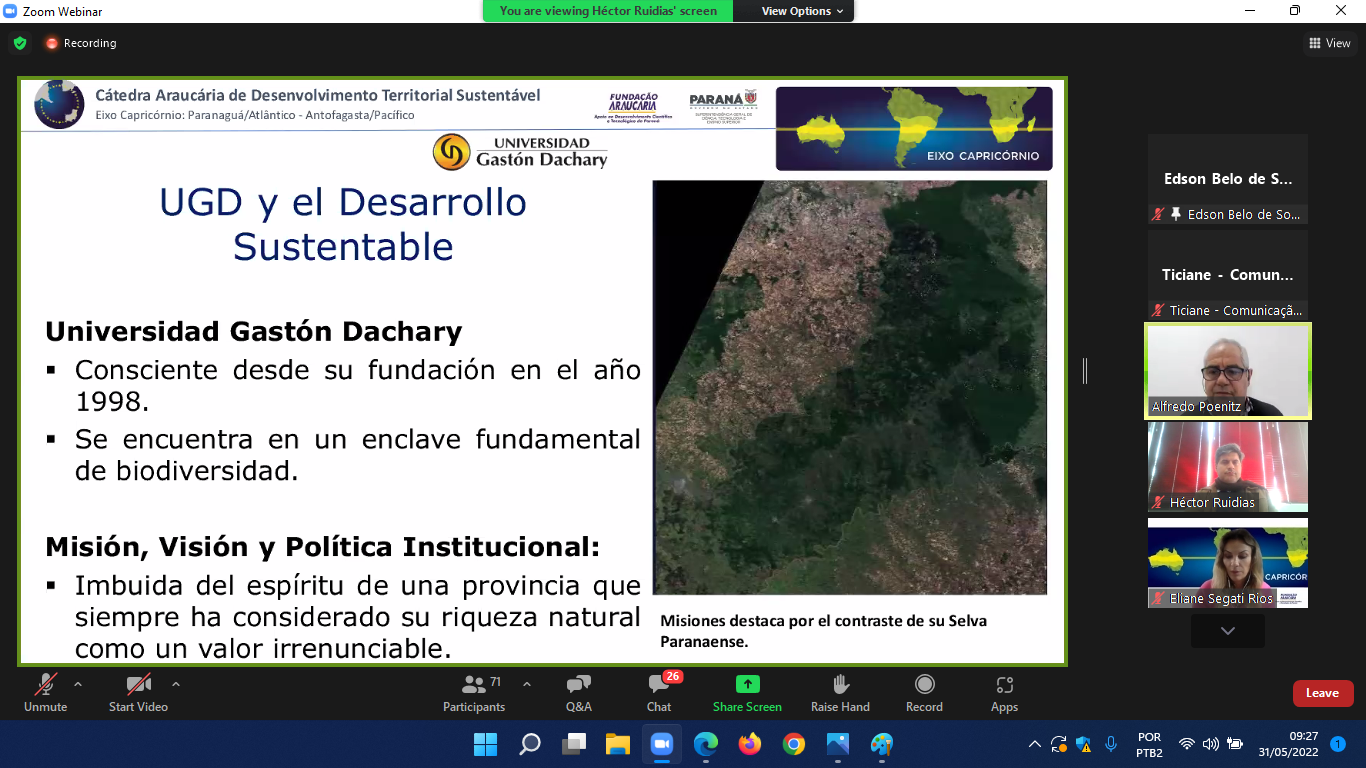The image size is (1366, 768).
Task: Open the Paint app on taskbar
Action: (x=881, y=744)
